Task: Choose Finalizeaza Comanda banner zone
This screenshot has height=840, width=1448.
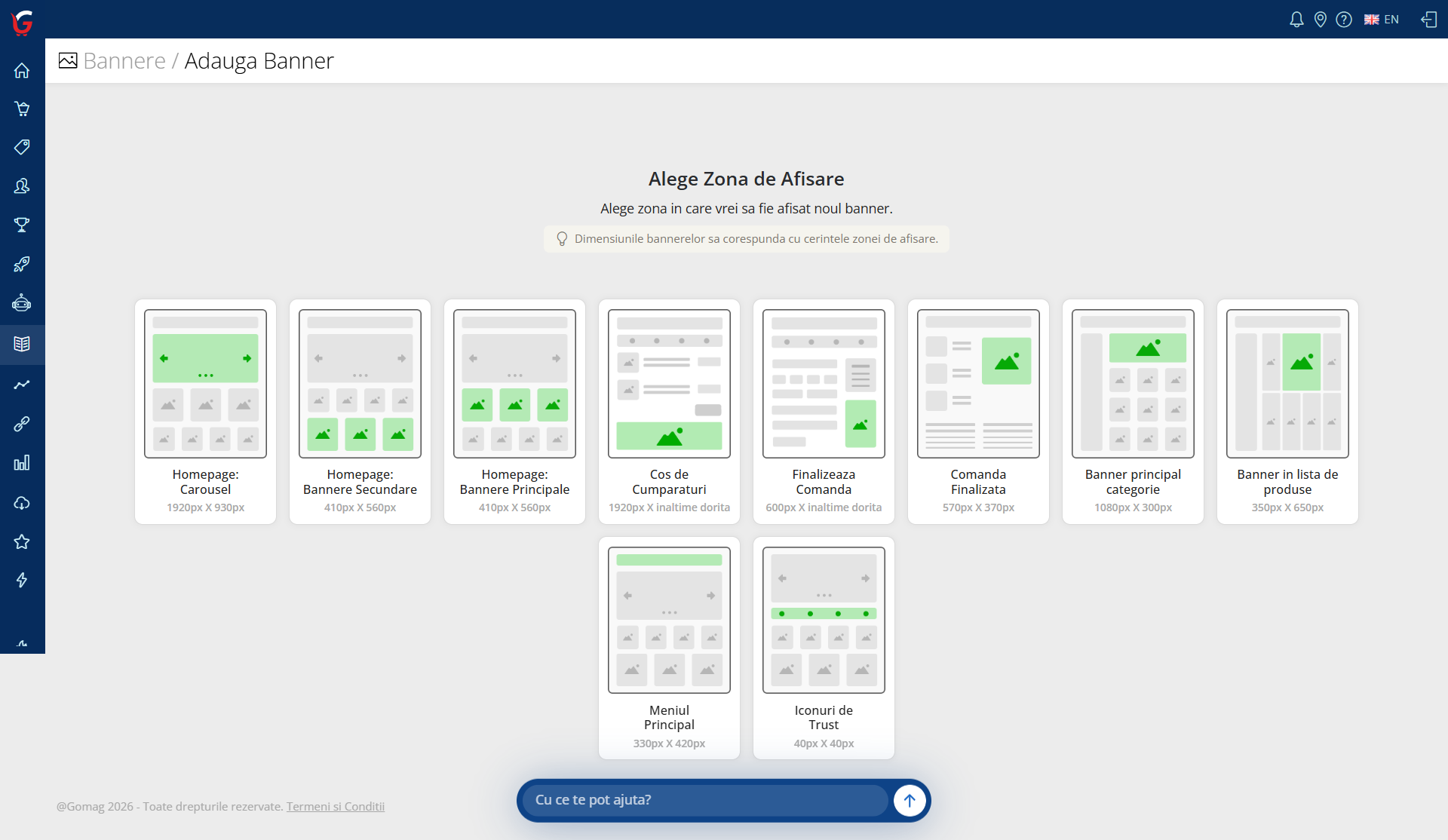Action: tap(824, 412)
